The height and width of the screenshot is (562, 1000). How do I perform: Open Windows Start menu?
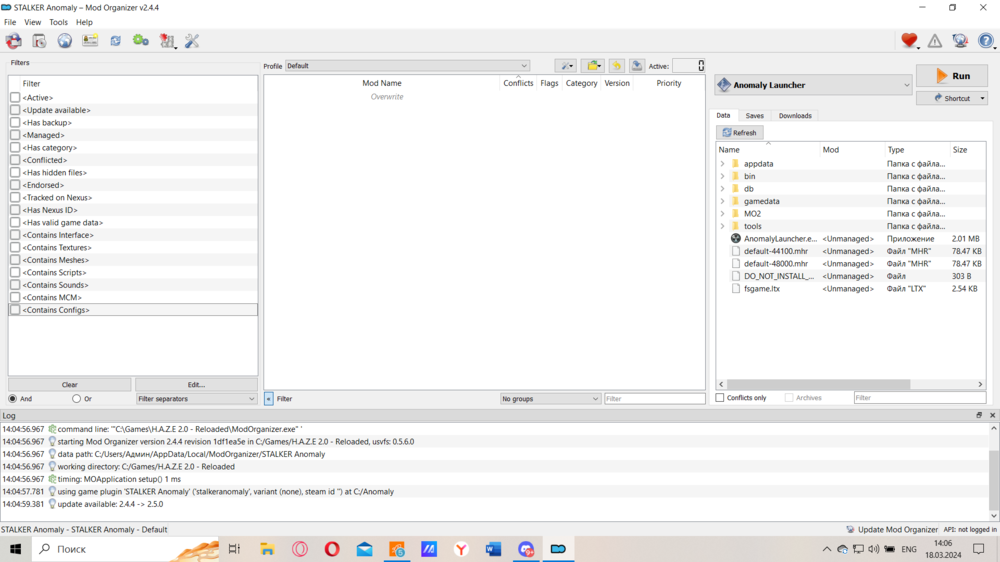[15, 549]
